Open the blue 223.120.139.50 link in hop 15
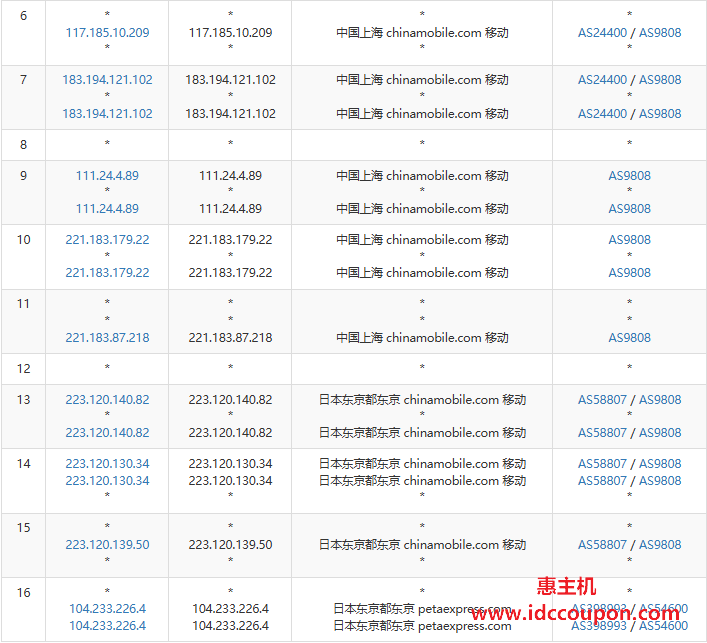 click(x=107, y=544)
